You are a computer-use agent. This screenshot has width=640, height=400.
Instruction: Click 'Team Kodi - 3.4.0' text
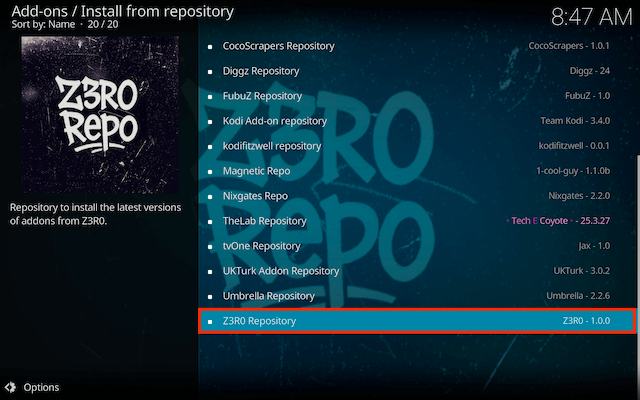tap(575, 121)
